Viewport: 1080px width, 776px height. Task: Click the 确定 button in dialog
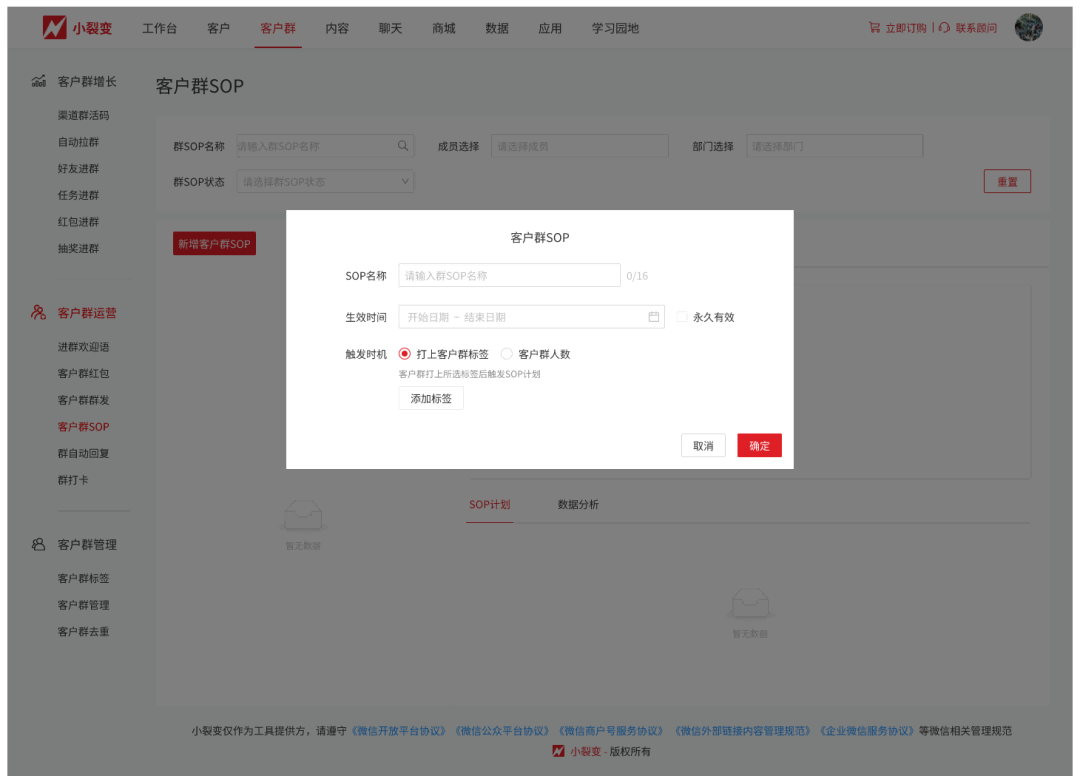pyautogui.click(x=759, y=446)
